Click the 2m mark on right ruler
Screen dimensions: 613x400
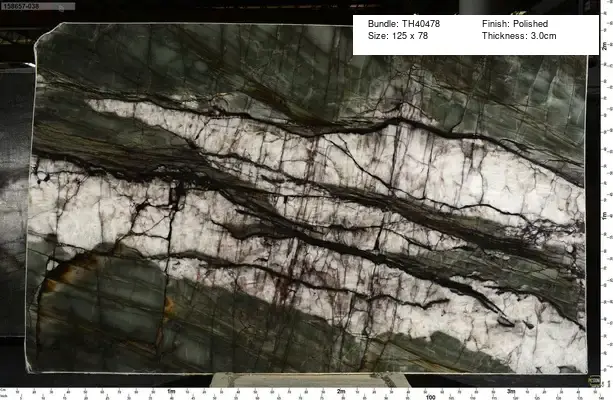tap(605, 45)
